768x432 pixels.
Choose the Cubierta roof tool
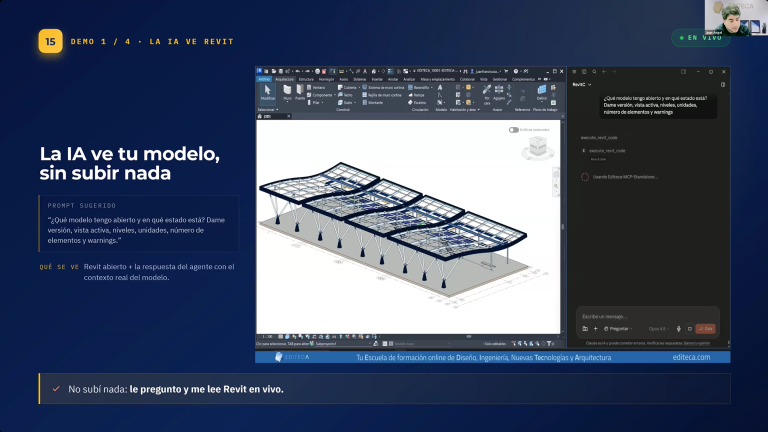347,88
